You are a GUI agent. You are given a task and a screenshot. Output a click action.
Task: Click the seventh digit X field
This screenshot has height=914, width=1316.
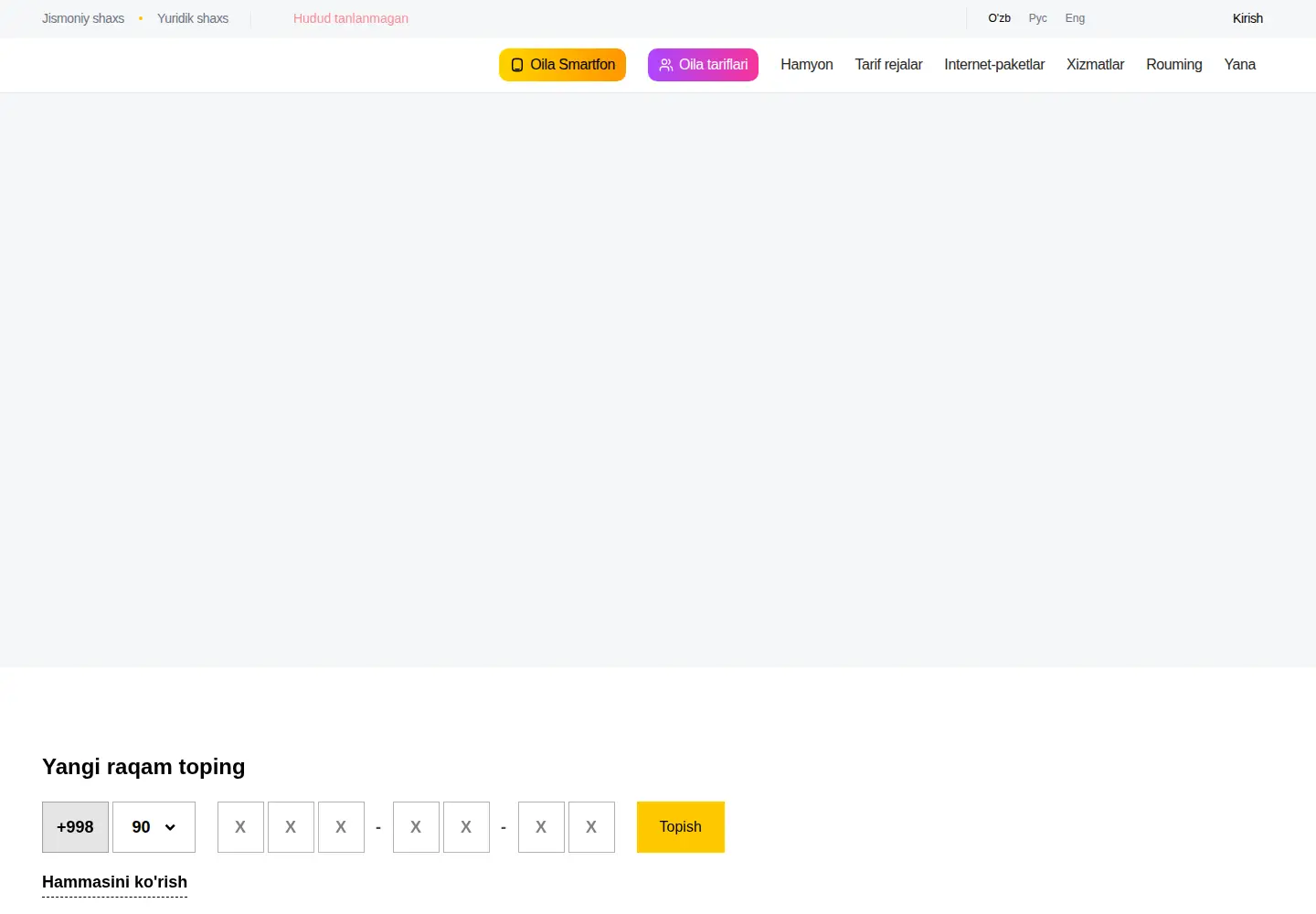point(591,827)
